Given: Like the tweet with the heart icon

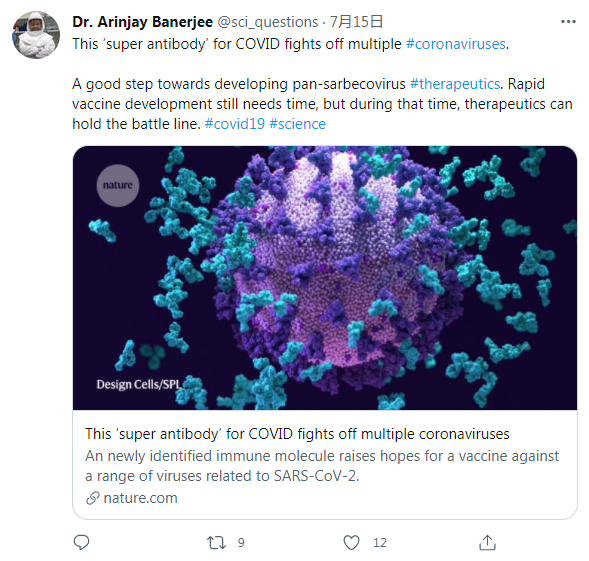Looking at the screenshot, I should [352, 543].
